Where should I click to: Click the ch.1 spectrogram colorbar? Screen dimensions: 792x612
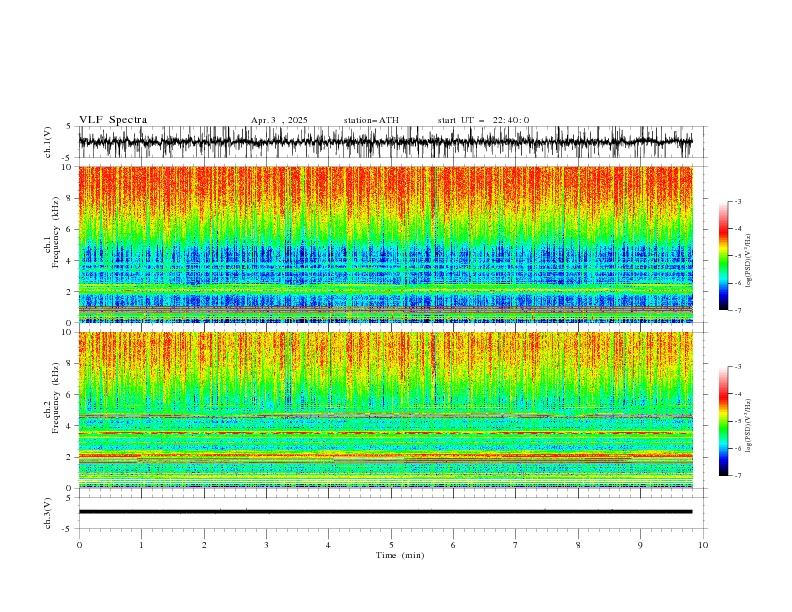pyautogui.click(x=723, y=256)
